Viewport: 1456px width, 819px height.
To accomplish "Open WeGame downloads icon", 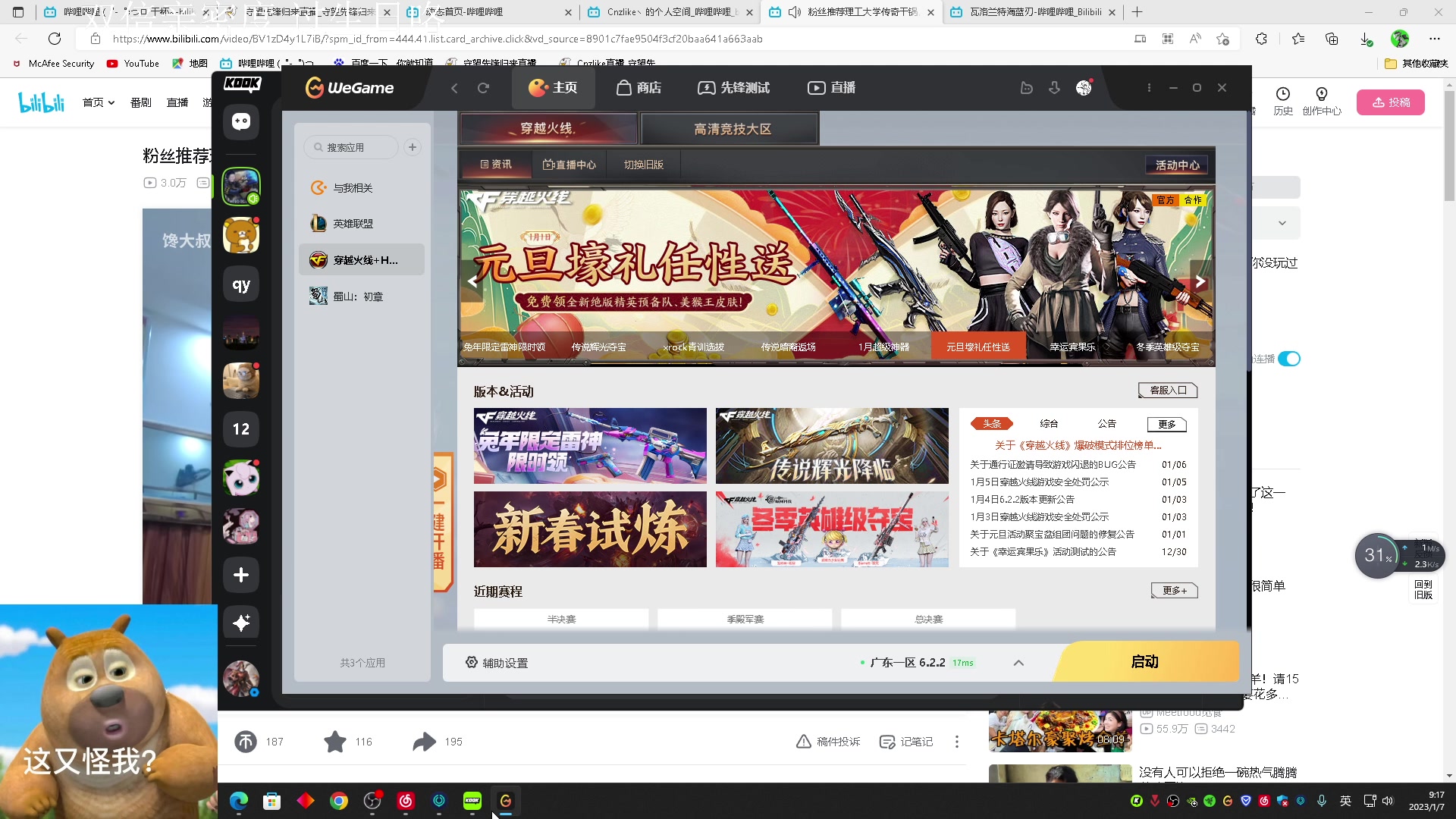I will coord(1054,88).
